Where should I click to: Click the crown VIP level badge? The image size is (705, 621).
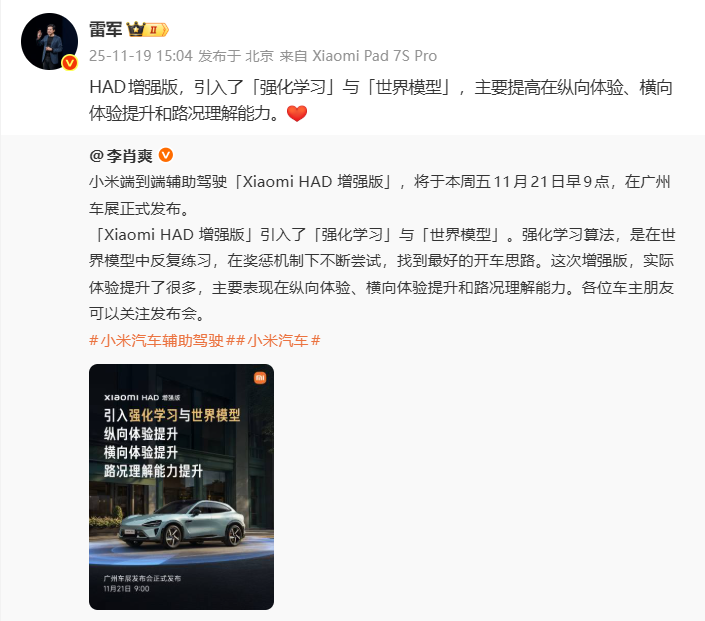point(148,30)
